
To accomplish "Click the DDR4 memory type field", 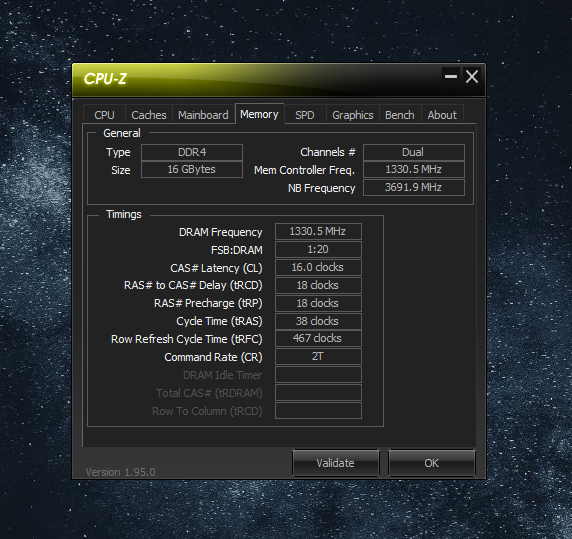I will pos(192,152).
